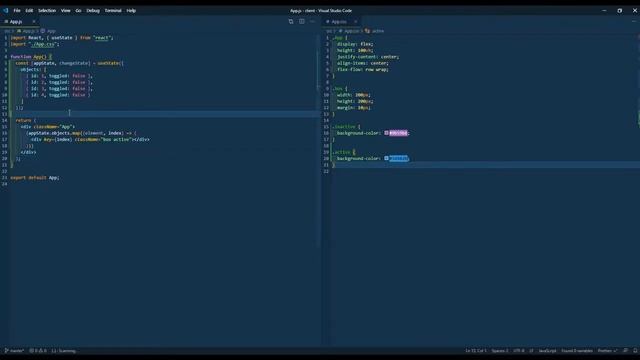Minimize the VS Code window
640x360 pixels.
tap(604, 11)
